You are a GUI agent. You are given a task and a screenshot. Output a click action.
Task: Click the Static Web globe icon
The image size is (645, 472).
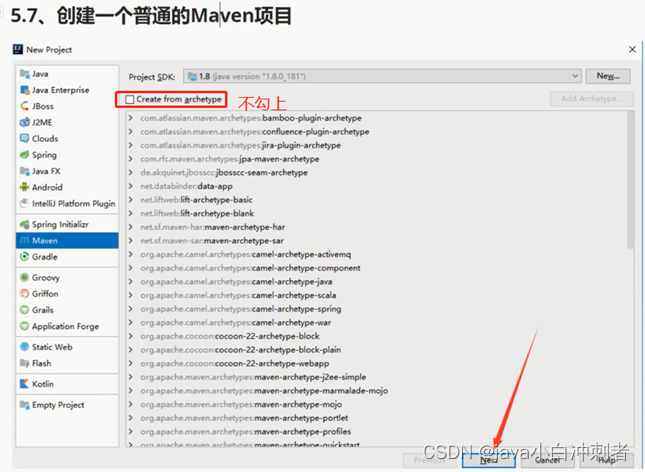pos(24,347)
